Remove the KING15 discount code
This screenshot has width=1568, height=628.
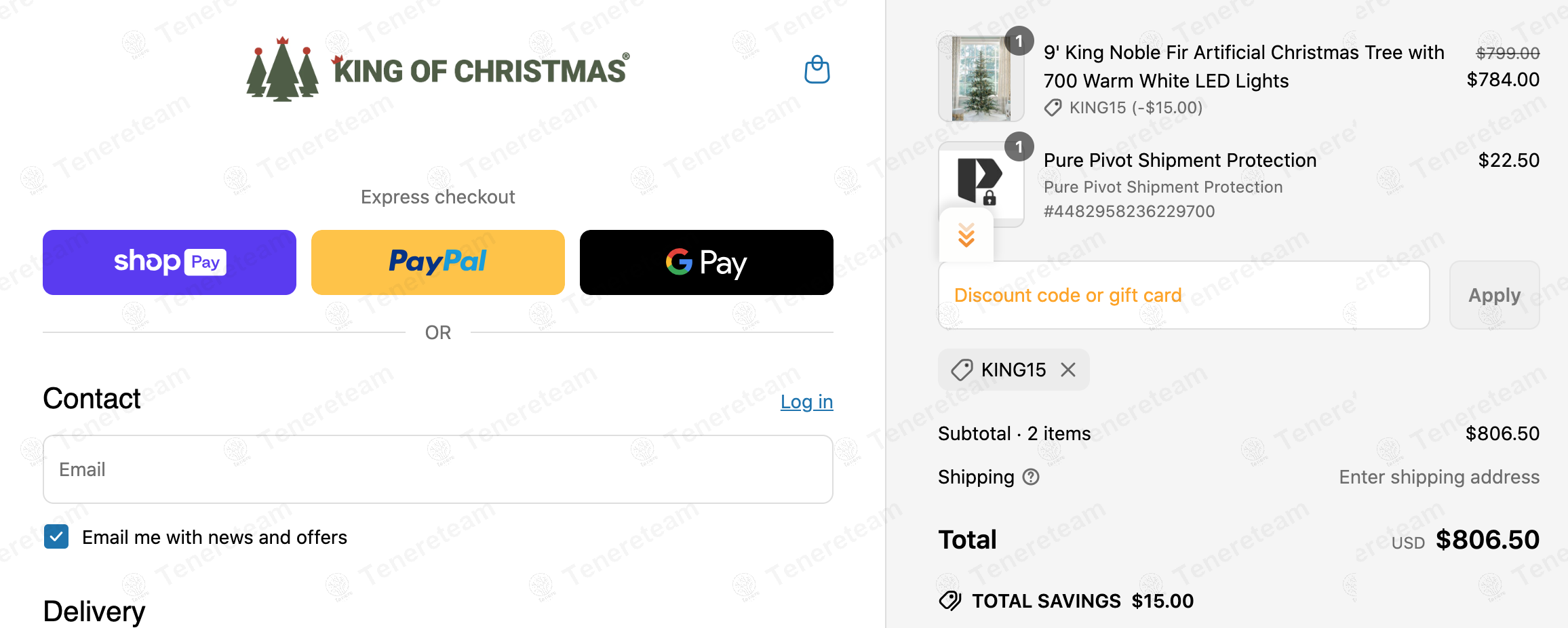click(x=1068, y=370)
